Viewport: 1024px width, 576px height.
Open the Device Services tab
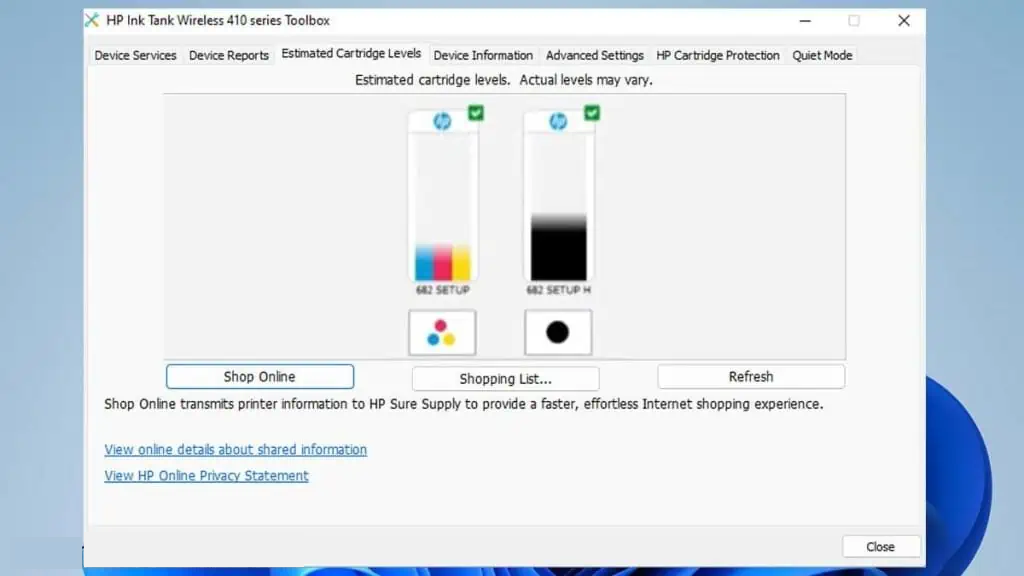135,56
